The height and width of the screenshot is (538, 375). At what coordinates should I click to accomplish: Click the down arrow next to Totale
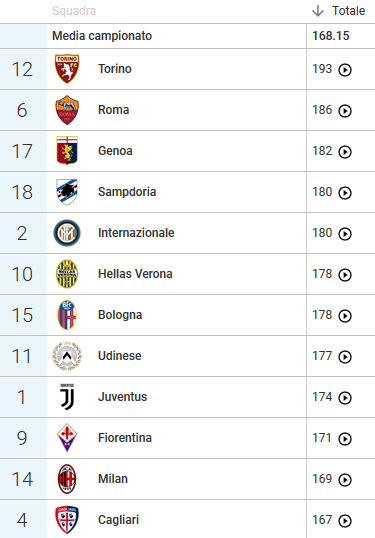pos(318,11)
